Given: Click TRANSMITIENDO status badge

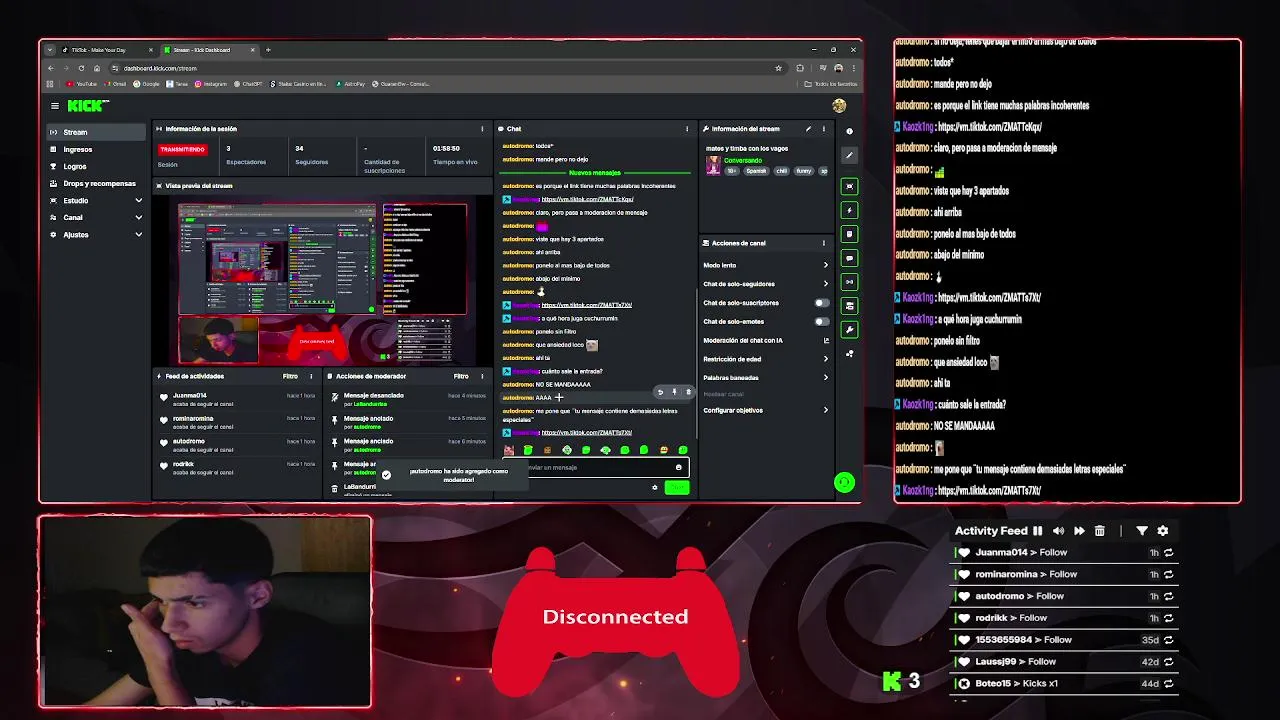Looking at the screenshot, I should (182, 149).
